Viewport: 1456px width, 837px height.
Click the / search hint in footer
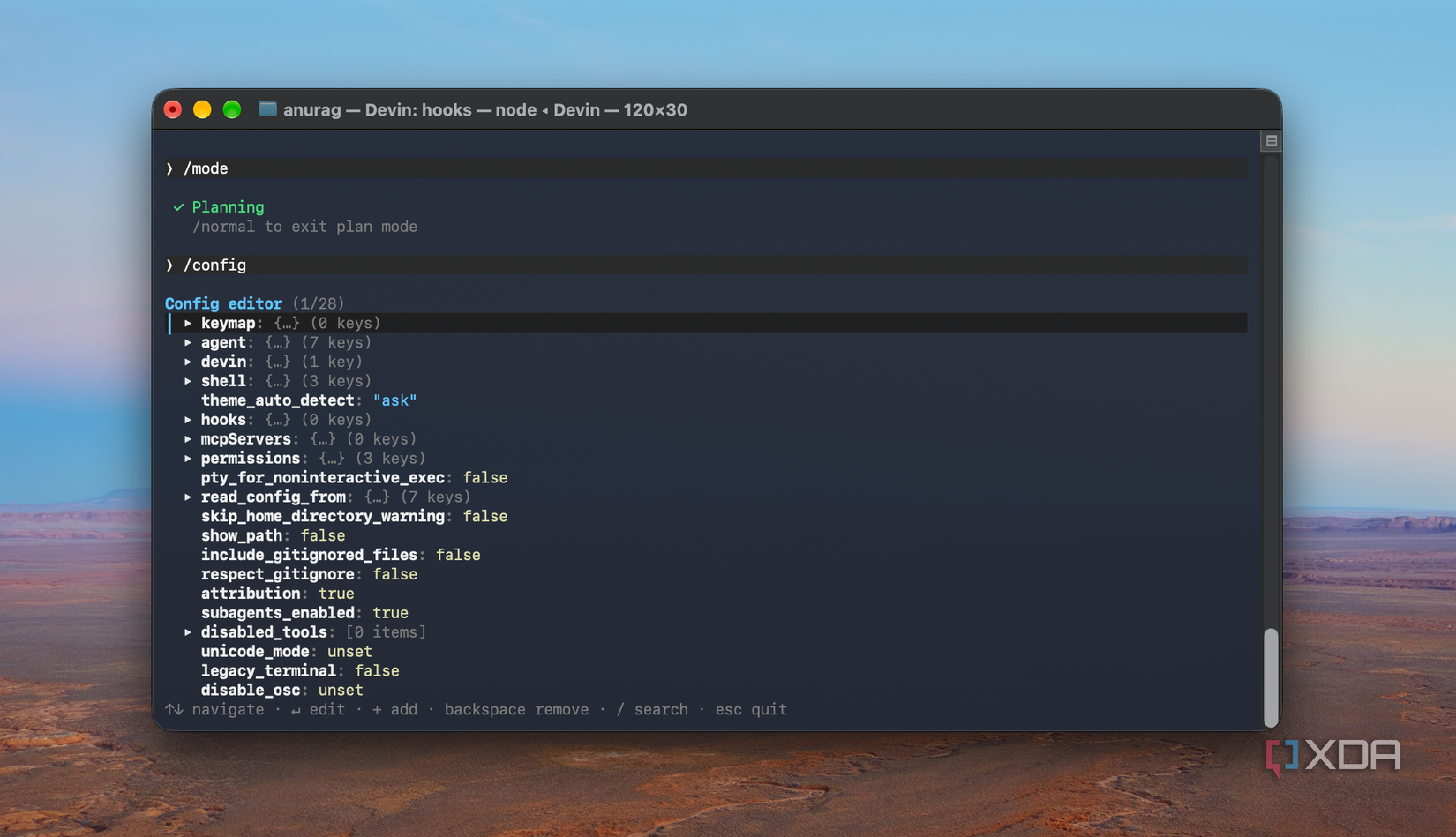[652, 710]
